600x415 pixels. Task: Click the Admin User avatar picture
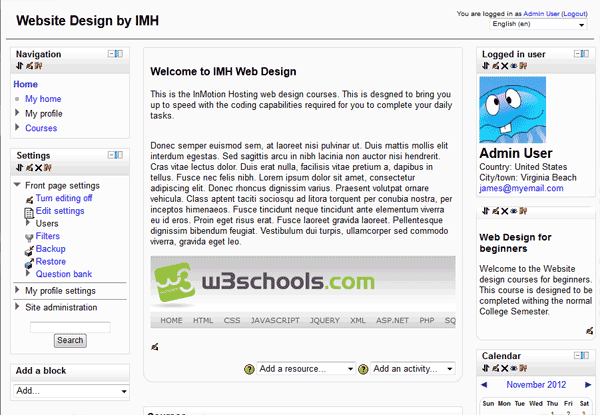click(513, 110)
